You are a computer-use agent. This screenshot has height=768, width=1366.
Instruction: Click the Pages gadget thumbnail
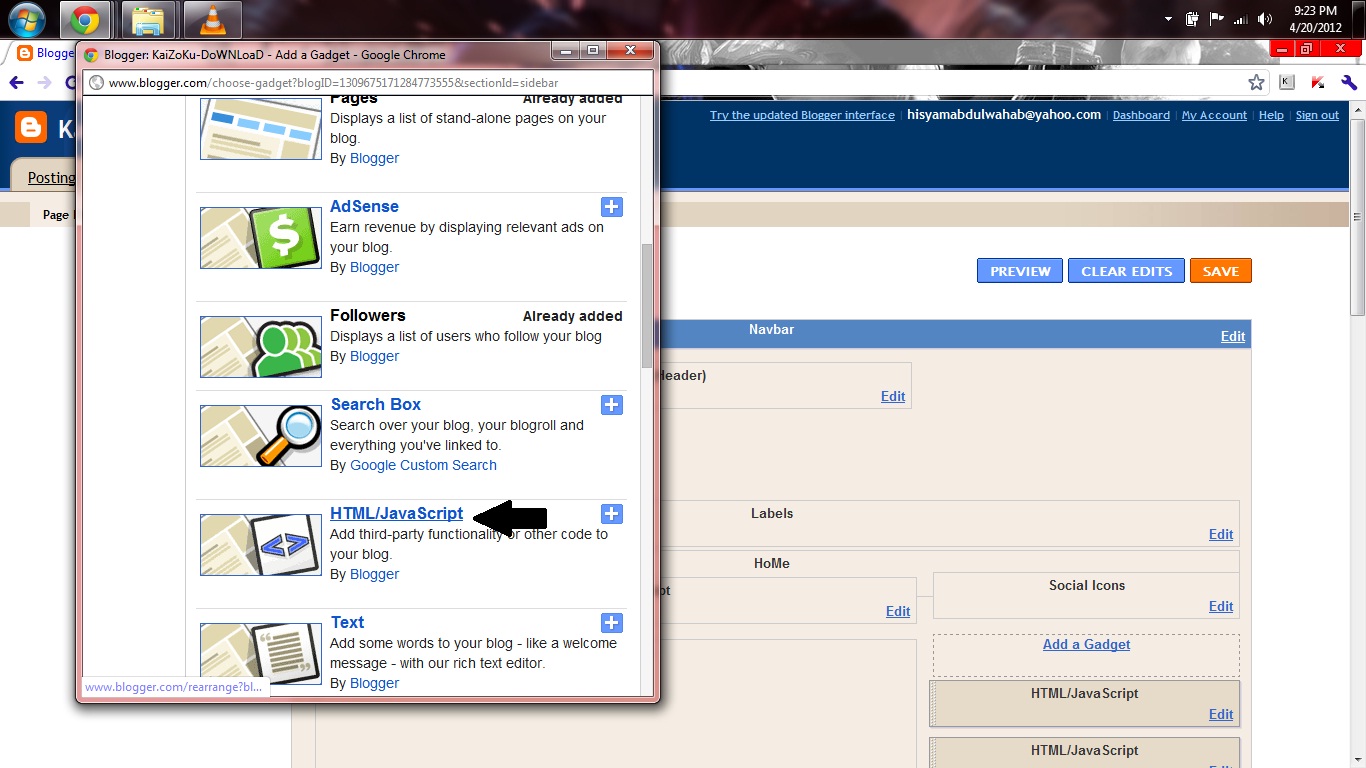[x=261, y=129]
